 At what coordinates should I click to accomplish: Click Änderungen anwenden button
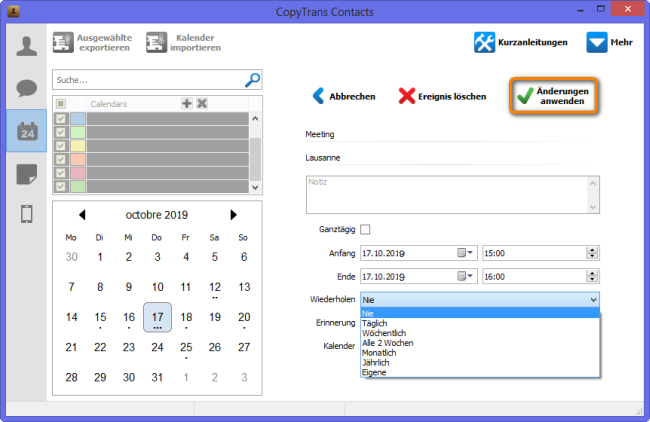[x=553, y=96]
